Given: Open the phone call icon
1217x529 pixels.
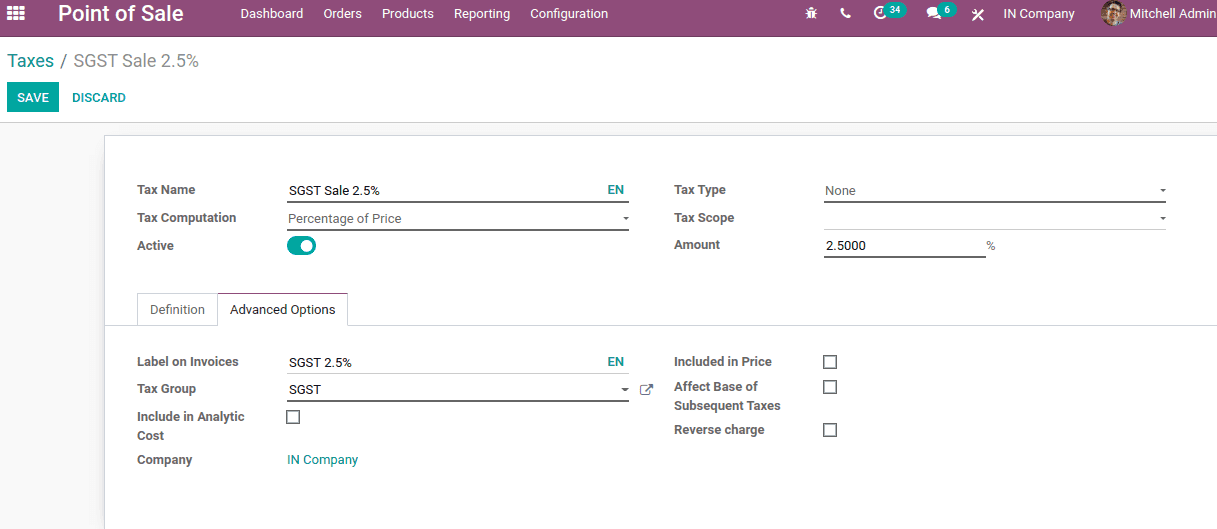Looking at the screenshot, I should tap(845, 14).
